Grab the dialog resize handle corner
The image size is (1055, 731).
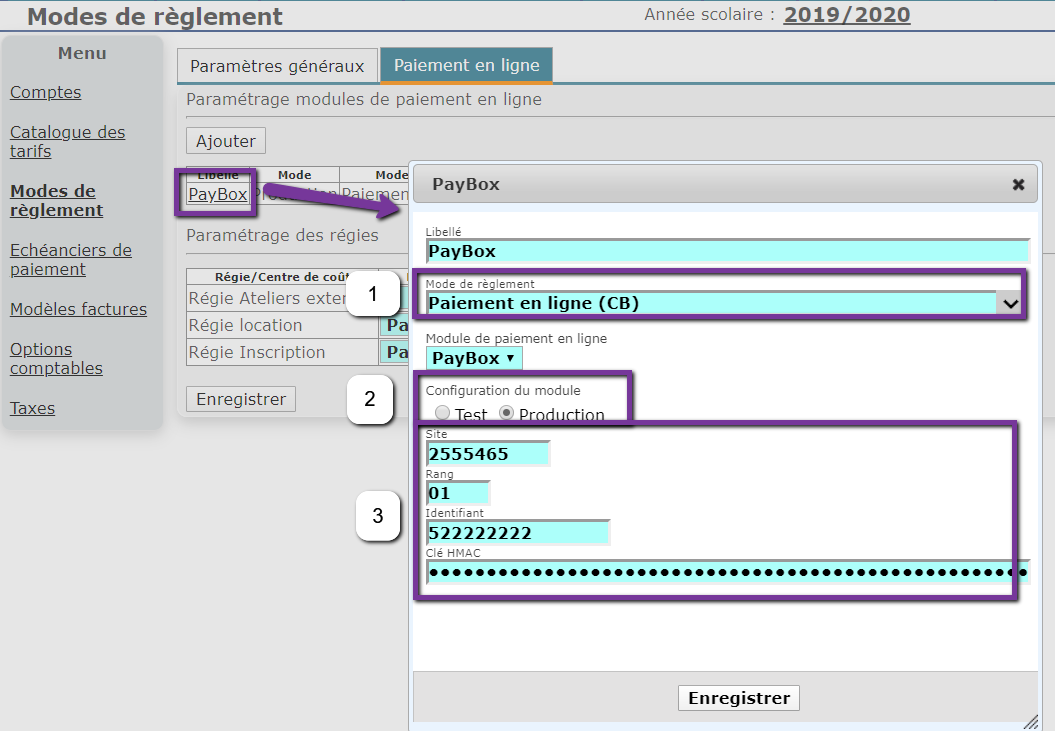point(1030,722)
